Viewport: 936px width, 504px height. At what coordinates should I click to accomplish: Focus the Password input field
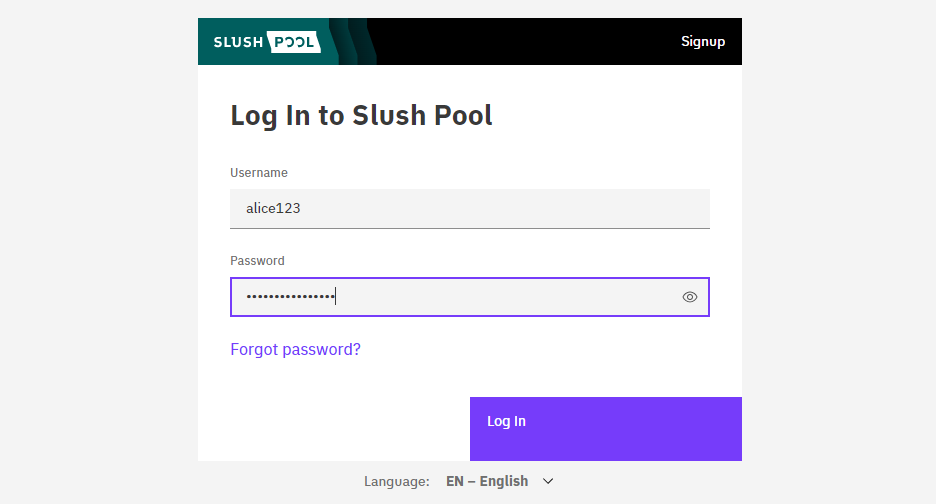click(x=470, y=297)
